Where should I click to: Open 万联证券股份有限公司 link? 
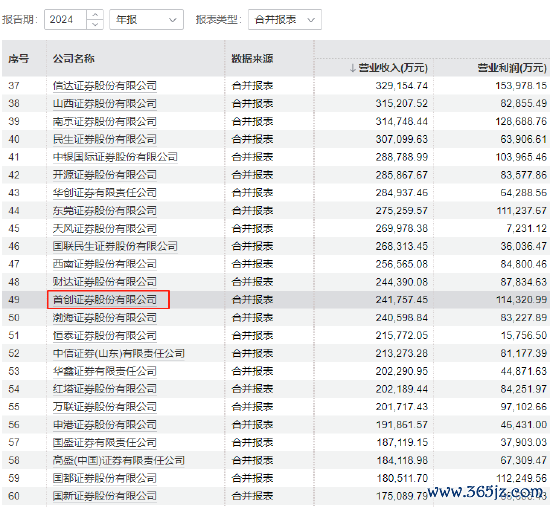click(x=105, y=407)
